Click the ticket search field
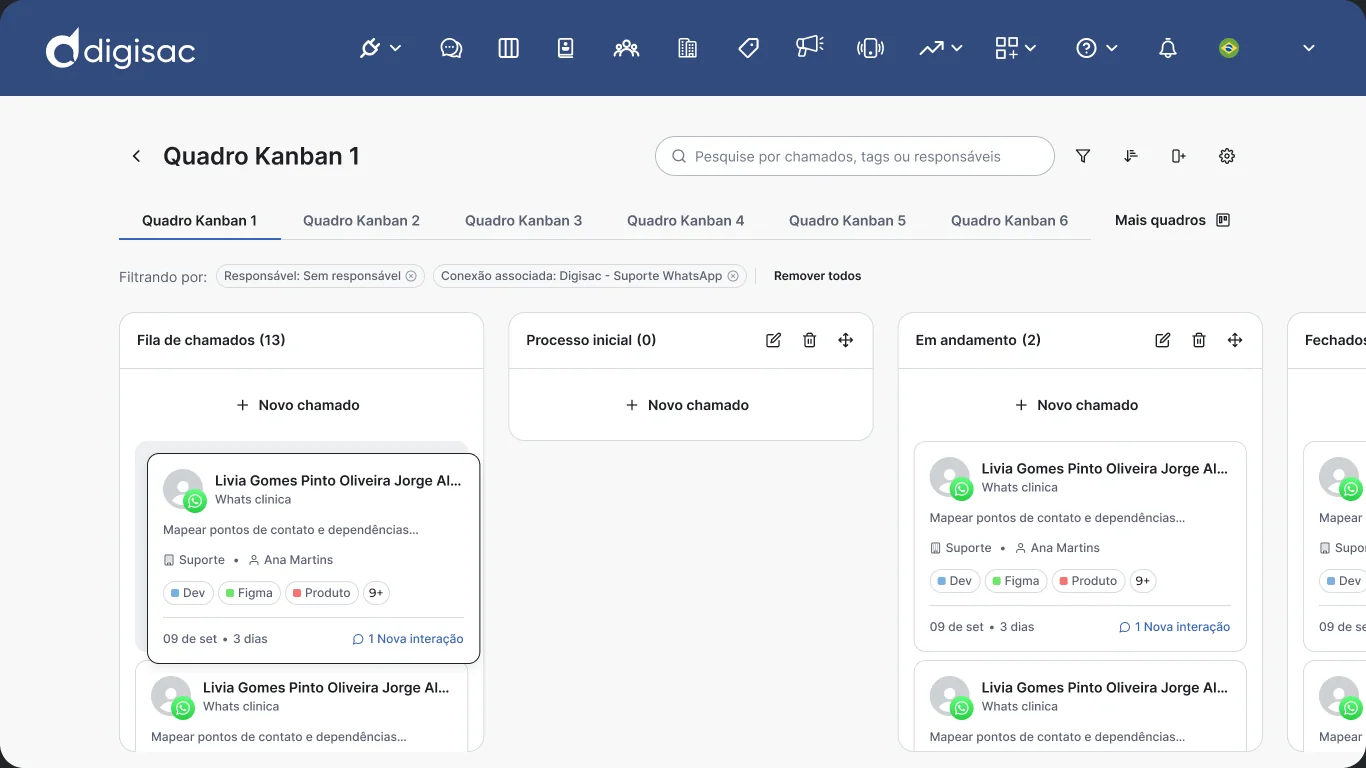The width and height of the screenshot is (1366, 768). click(x=855, y=156)
